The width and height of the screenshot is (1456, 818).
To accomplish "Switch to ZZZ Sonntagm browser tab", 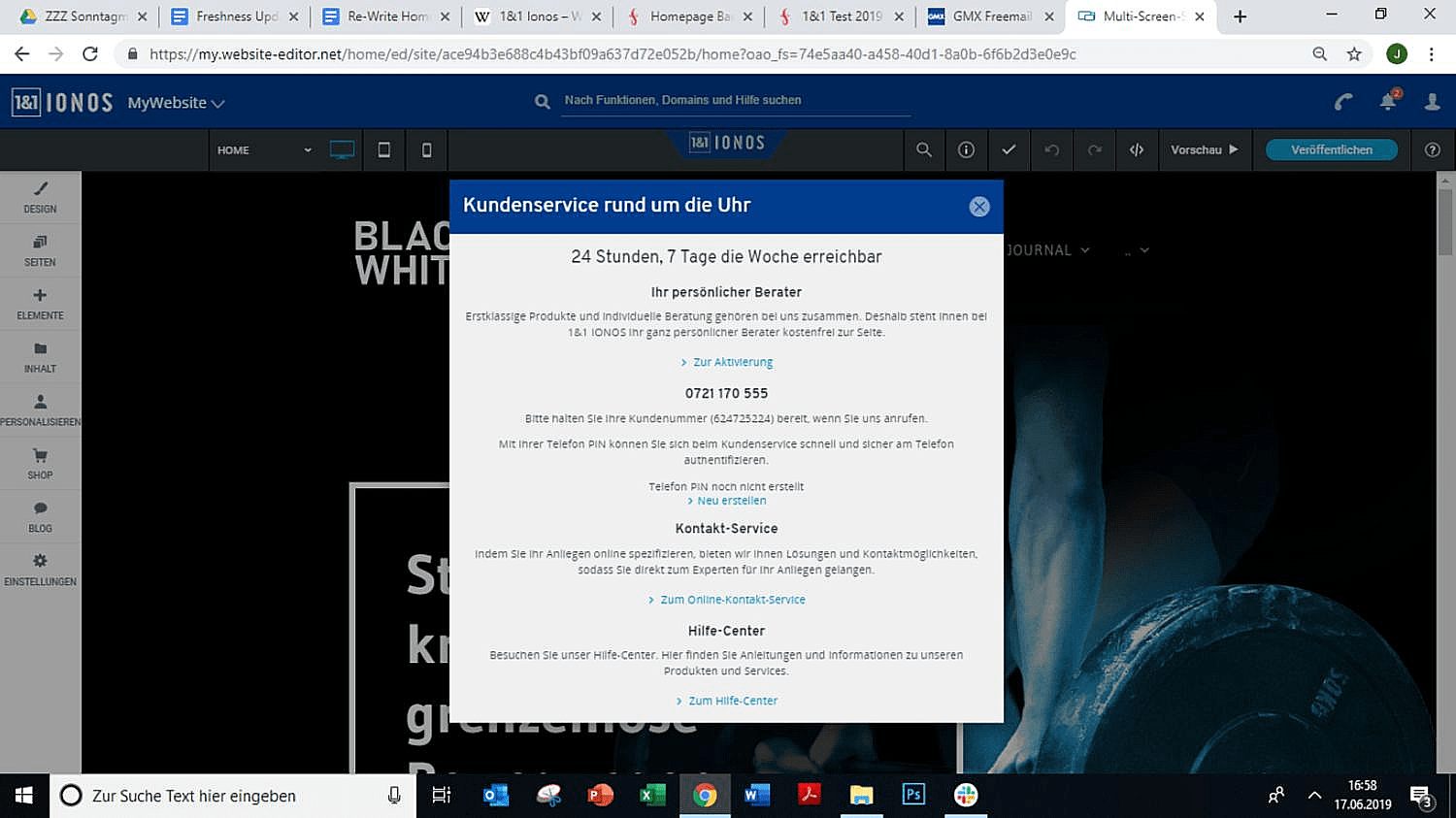I will coord(83,16).
